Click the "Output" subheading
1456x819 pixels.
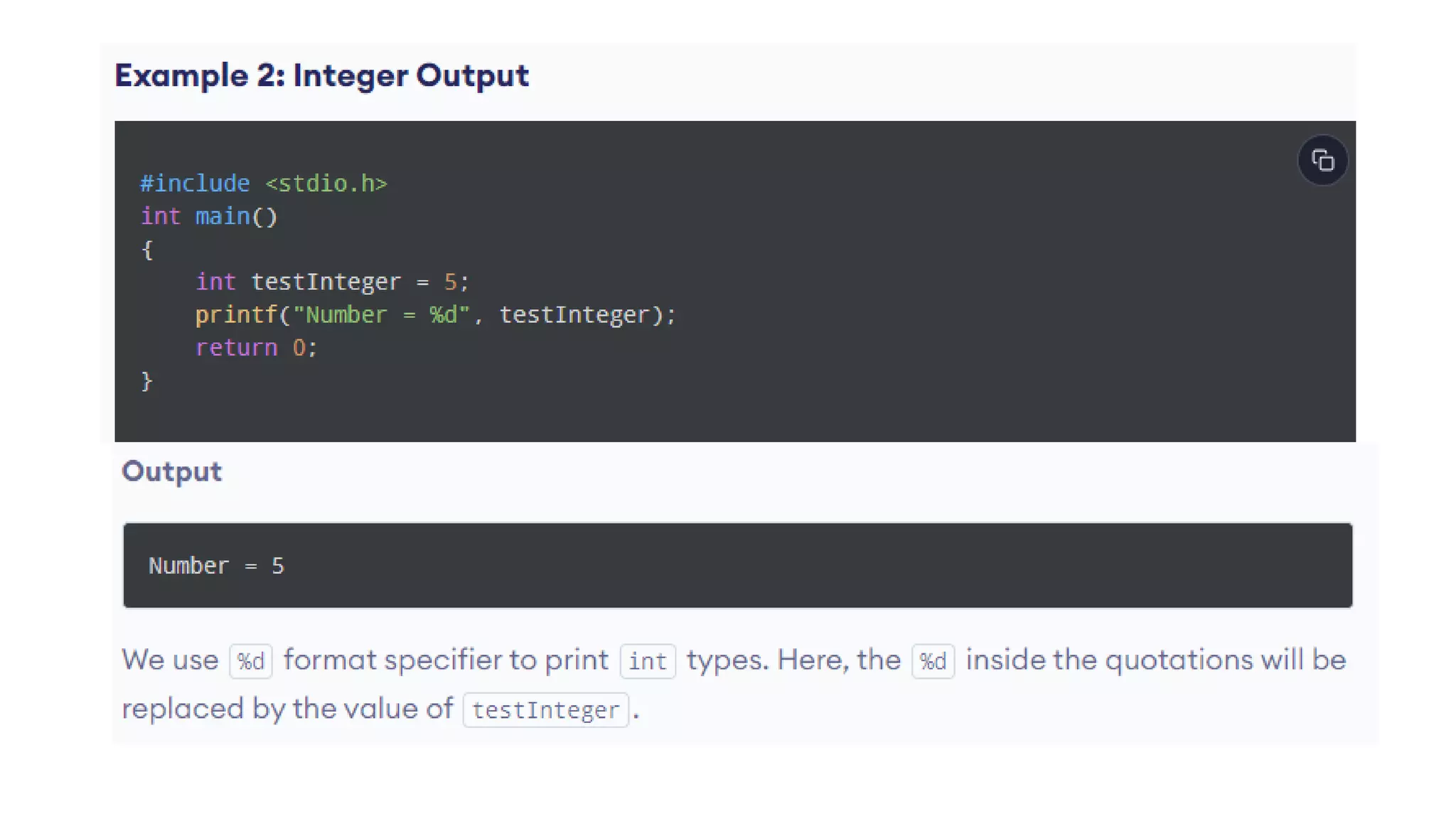tap(172, 471)
